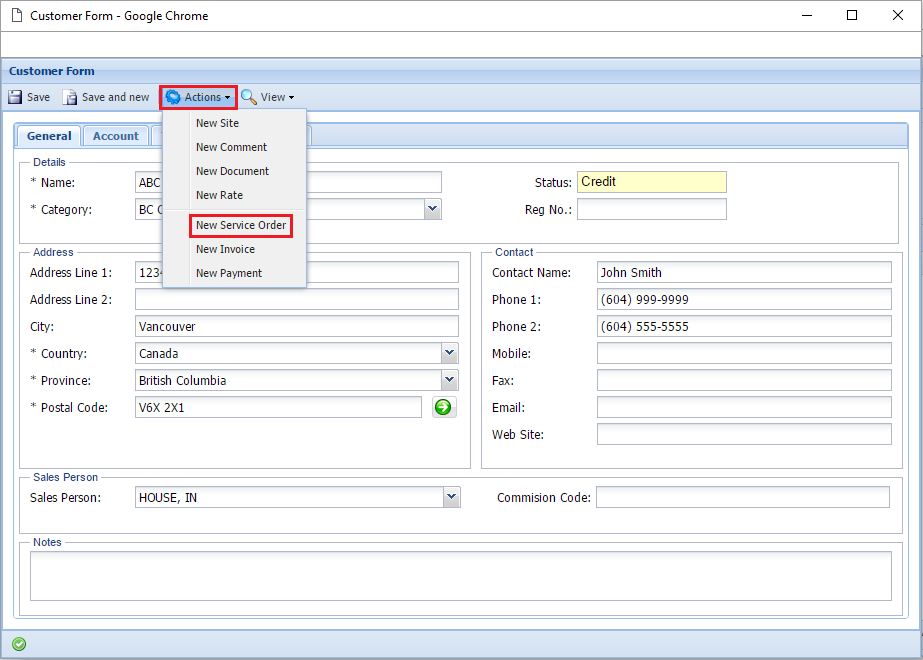This screenshot has width=923, height=660.
Task: Click the Province field showing British Columbia
Action: tap(288, 380)
